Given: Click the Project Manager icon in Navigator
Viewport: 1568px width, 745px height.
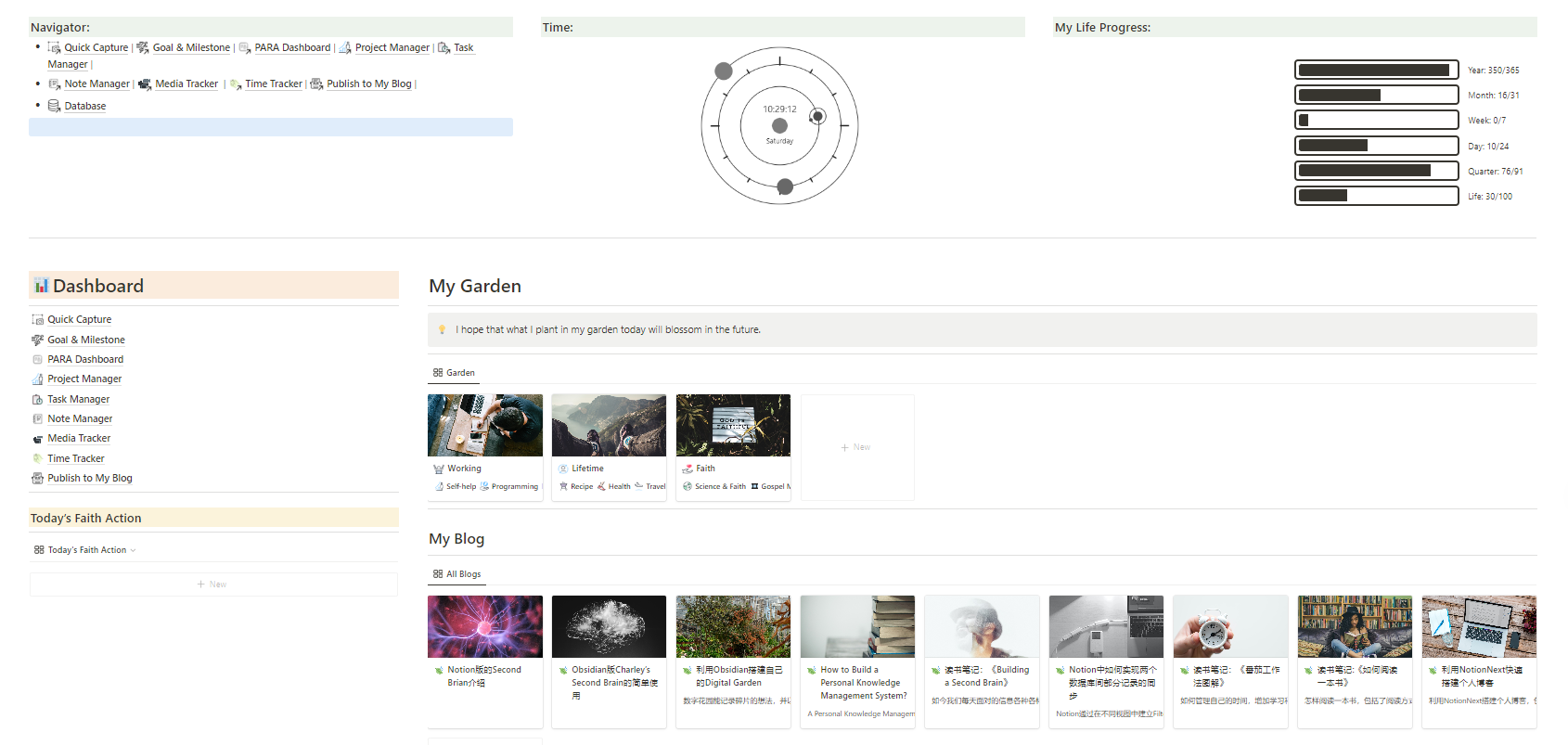Looking at the screenshot, I should point(345,47).
